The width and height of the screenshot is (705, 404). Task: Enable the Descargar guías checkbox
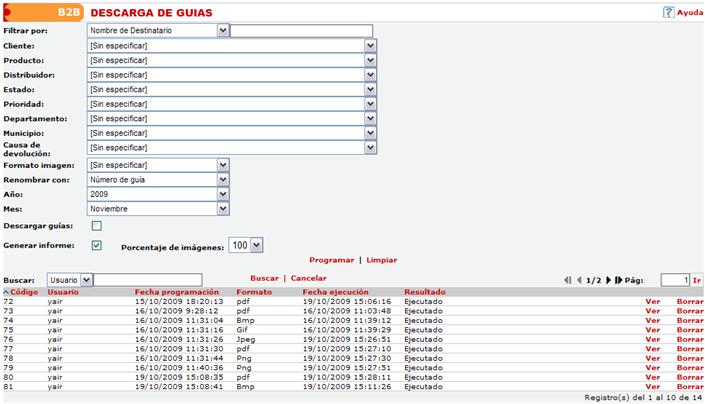pos(97,227)
